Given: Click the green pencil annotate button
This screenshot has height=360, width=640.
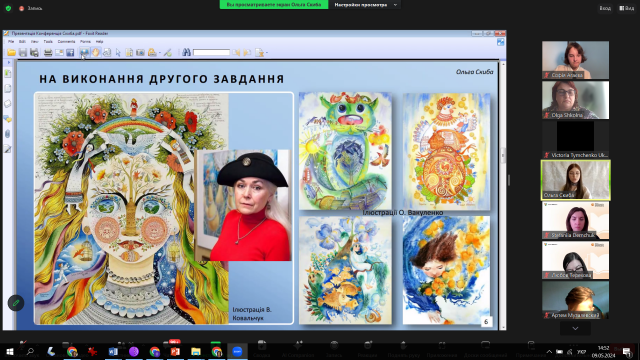Looking at the screenshot, I should tap(16, 303).
